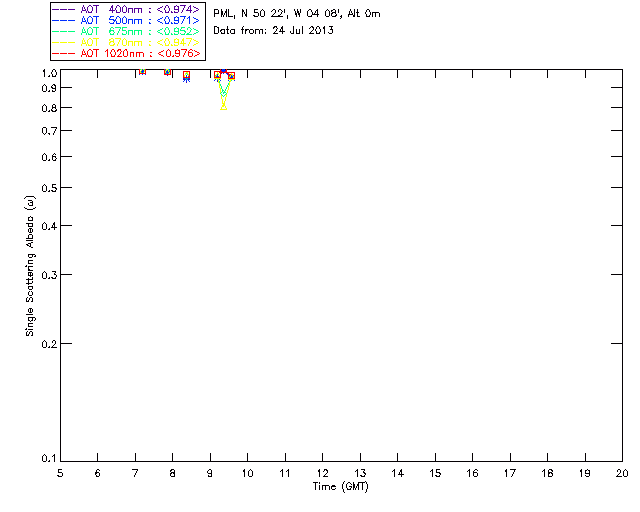Click the 0.2 tick label on y-axis
The width and height of the screenshot is (640, 512).
pos(49,344)
